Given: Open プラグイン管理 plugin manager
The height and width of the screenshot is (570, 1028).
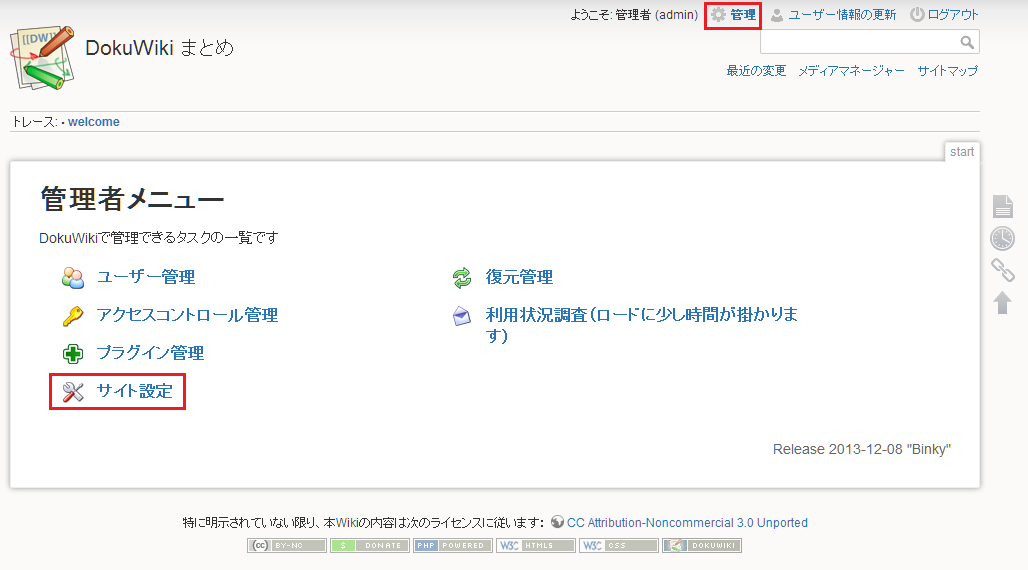Looking at the screenshot, I should pyautogui.click(x=150, y=354).
